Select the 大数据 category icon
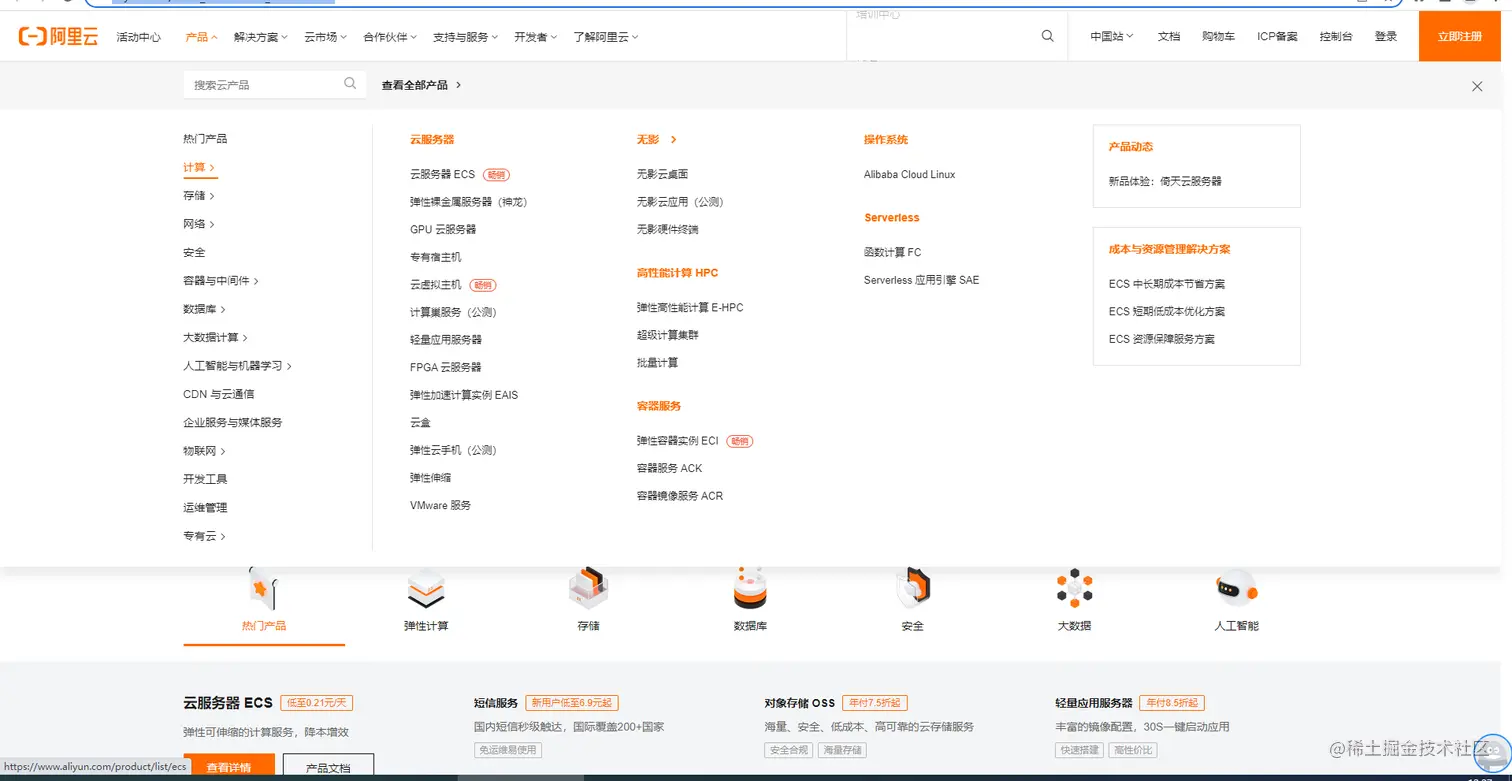This screenshot has height=781, width=1512. coord(1074,587)
